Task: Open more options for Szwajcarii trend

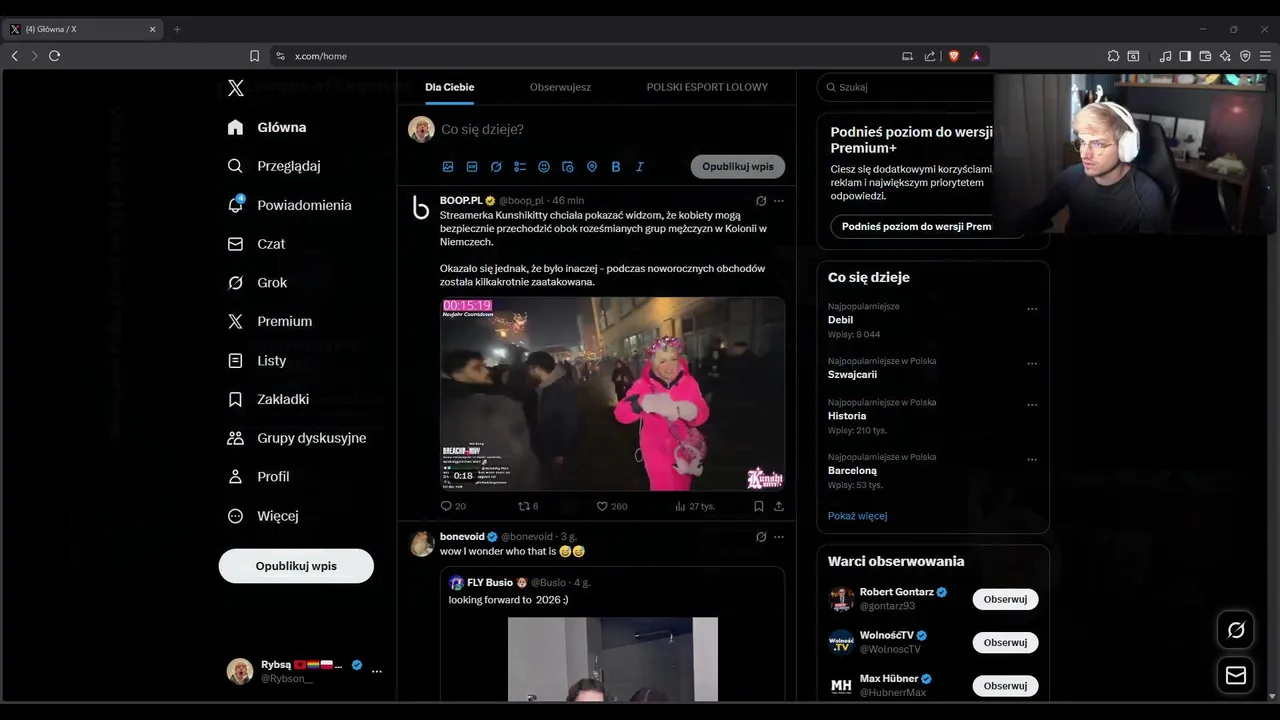Action: (x=1032, y=364)
